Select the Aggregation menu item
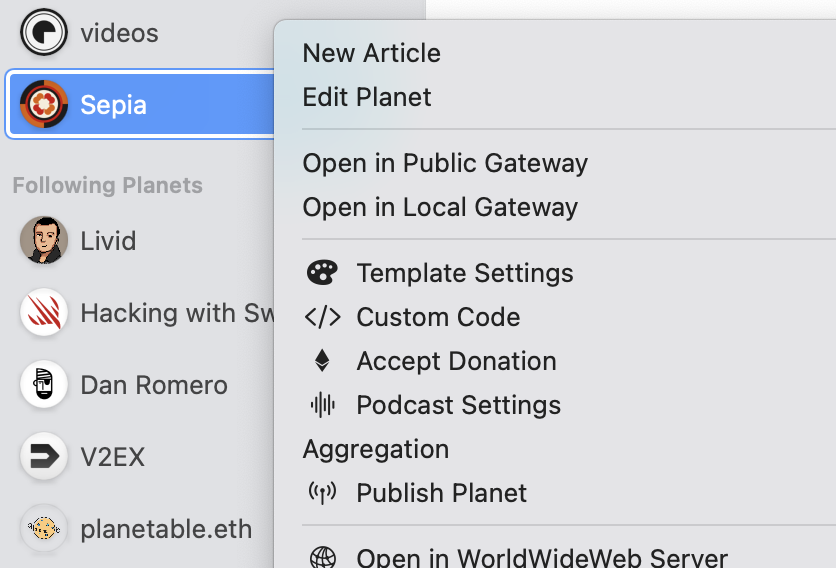Screen dimensions: 836x568 click(x=376, y=449)
